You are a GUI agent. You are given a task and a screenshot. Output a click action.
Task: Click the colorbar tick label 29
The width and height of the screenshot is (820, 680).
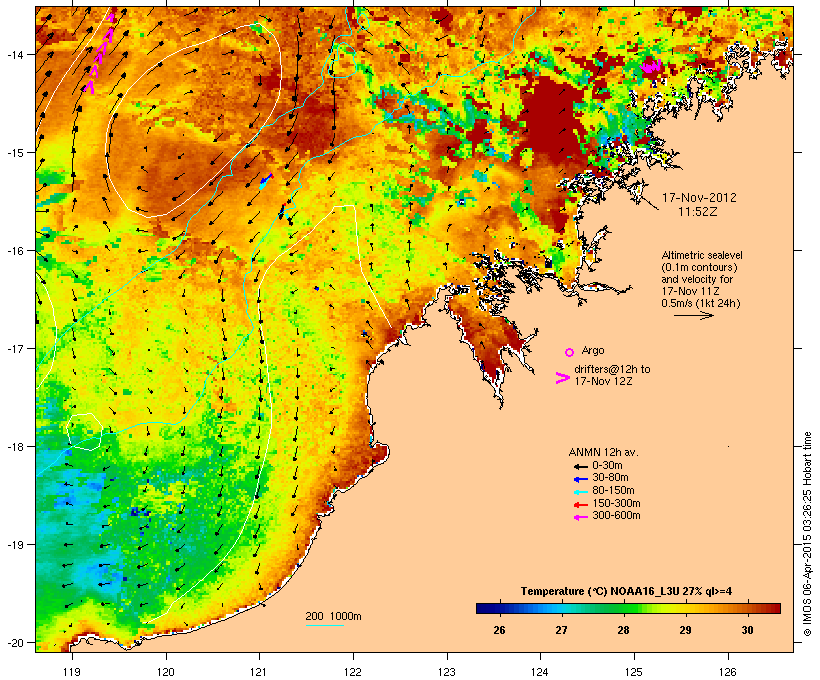coord(686,630)
